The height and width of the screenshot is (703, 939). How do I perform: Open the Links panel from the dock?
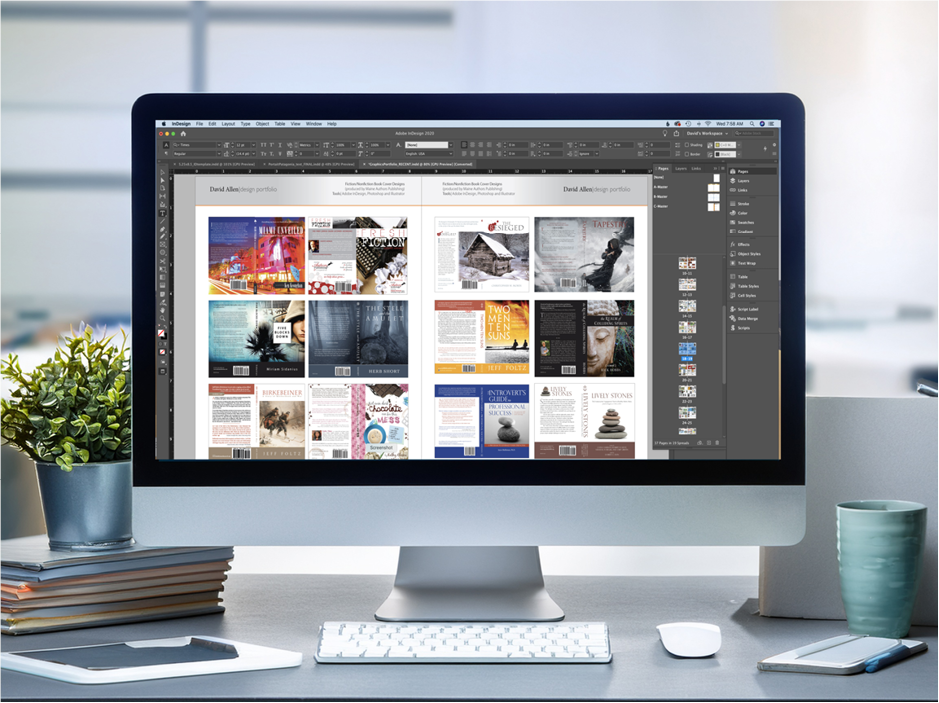753,190
